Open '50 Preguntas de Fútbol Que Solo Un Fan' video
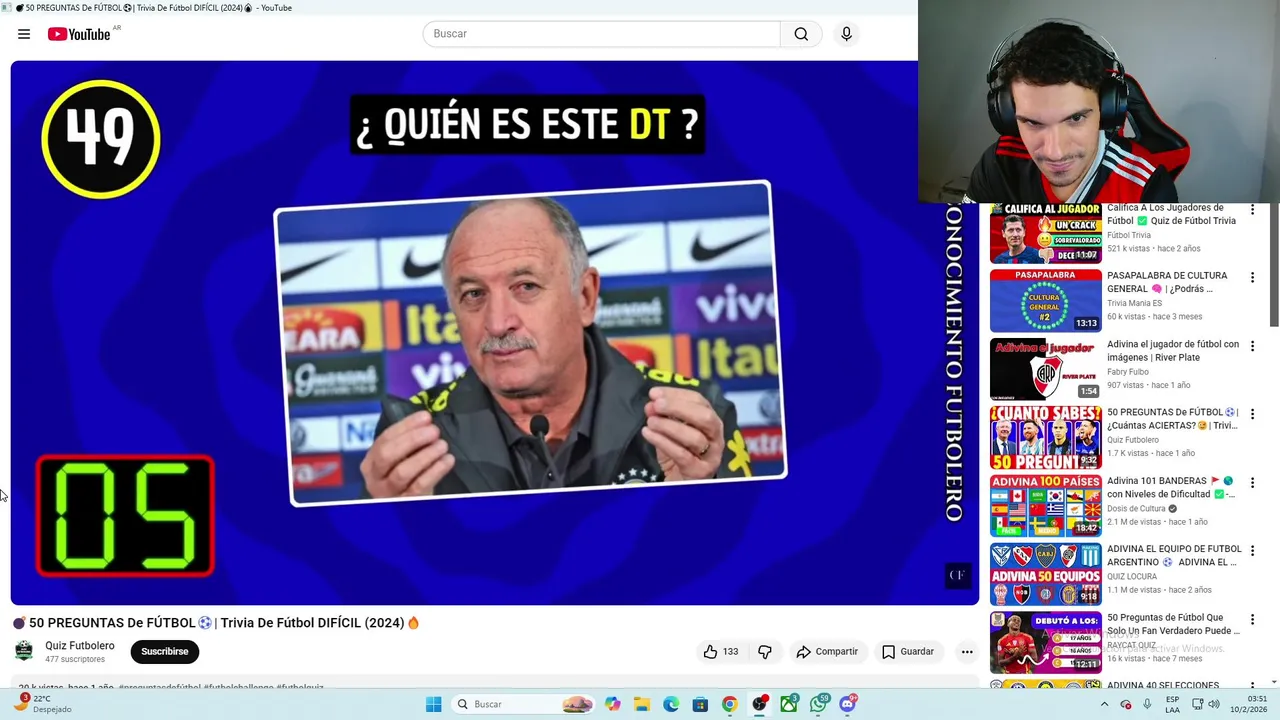The image size is (1280, 720). click(1173, 624)
